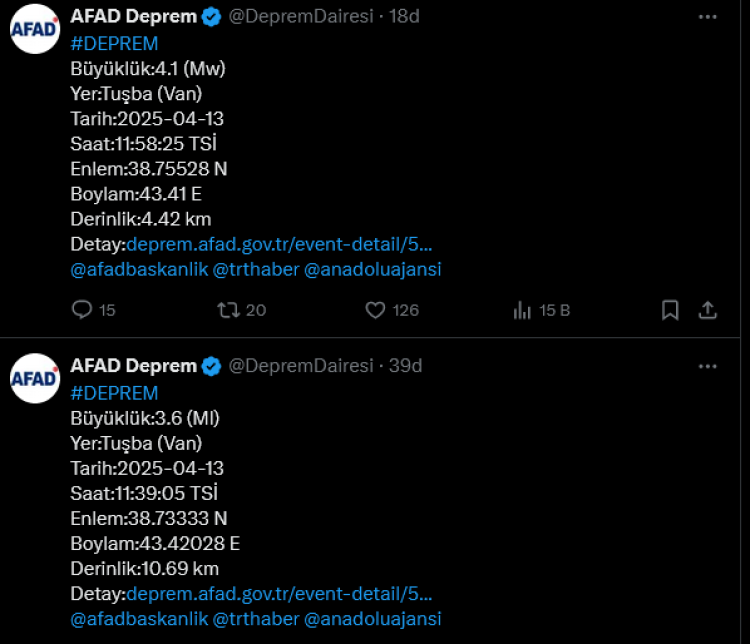
Task: Click AFAD avatar on second tweet
Action: 35,378
